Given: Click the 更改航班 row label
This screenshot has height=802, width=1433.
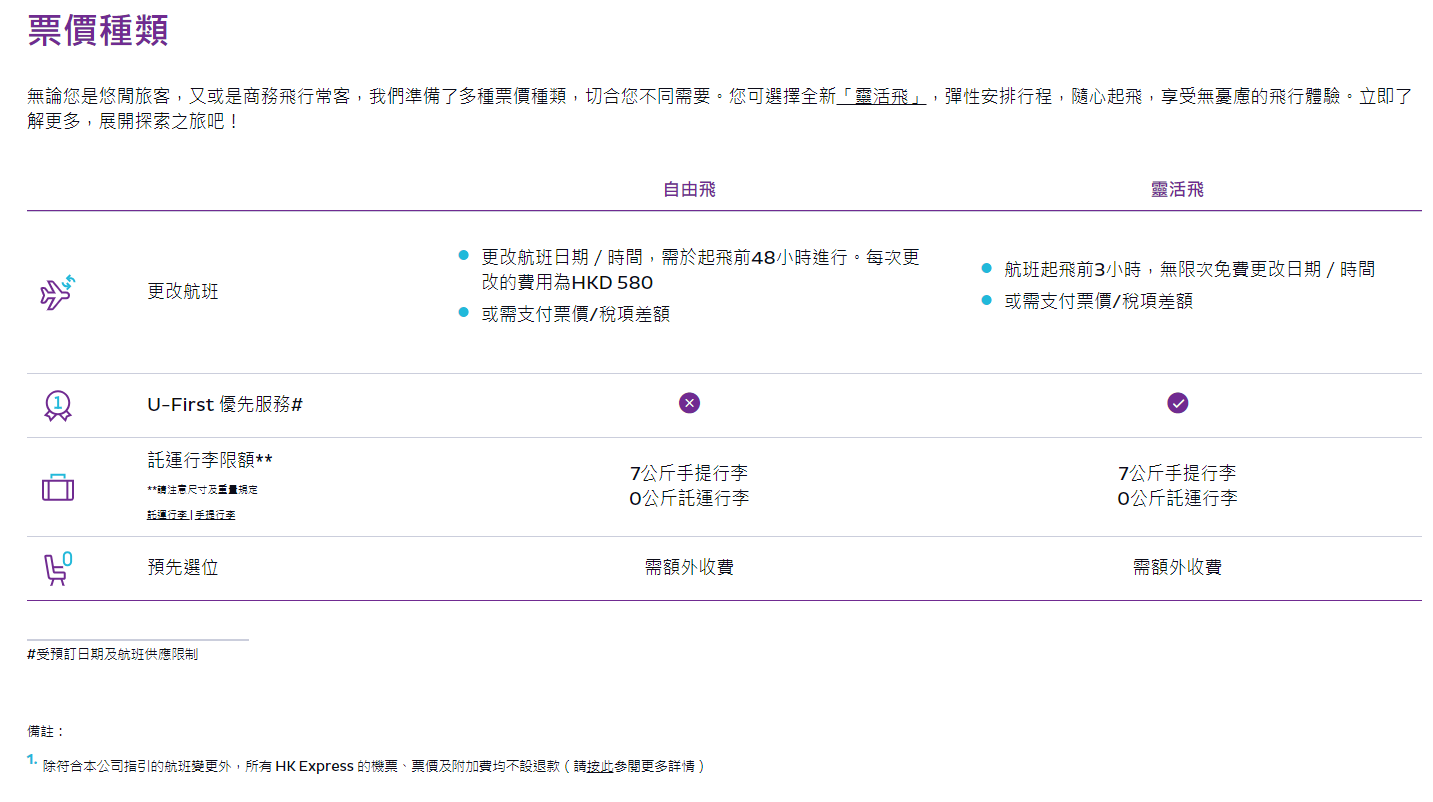Looking at the screenshot, I should click(183, 292).
